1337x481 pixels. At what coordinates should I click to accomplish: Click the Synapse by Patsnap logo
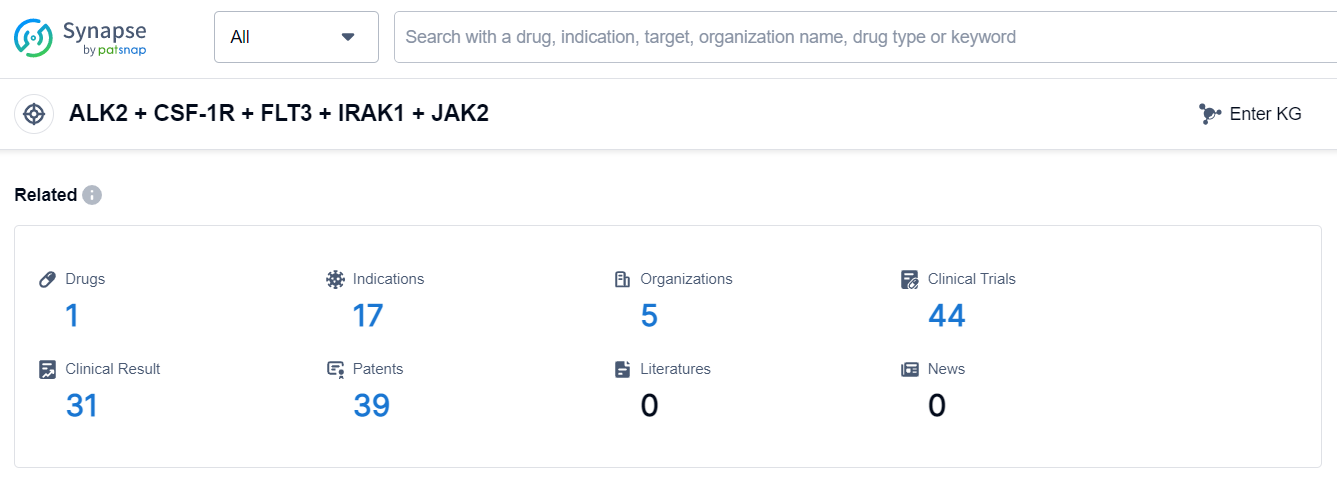pyautogui.click(x=80, y=37)
